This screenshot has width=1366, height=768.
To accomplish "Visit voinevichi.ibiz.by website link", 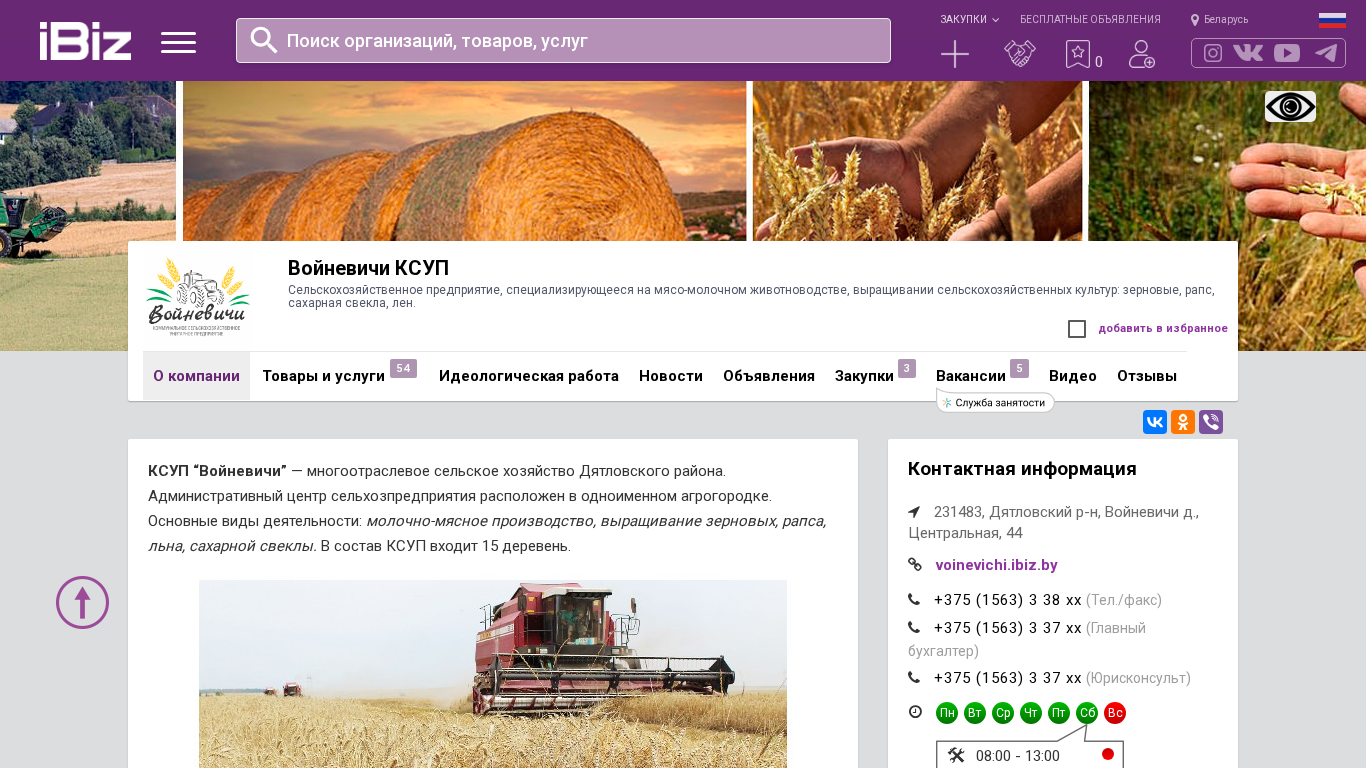I will pyautogui.click(x=996, y=565).
